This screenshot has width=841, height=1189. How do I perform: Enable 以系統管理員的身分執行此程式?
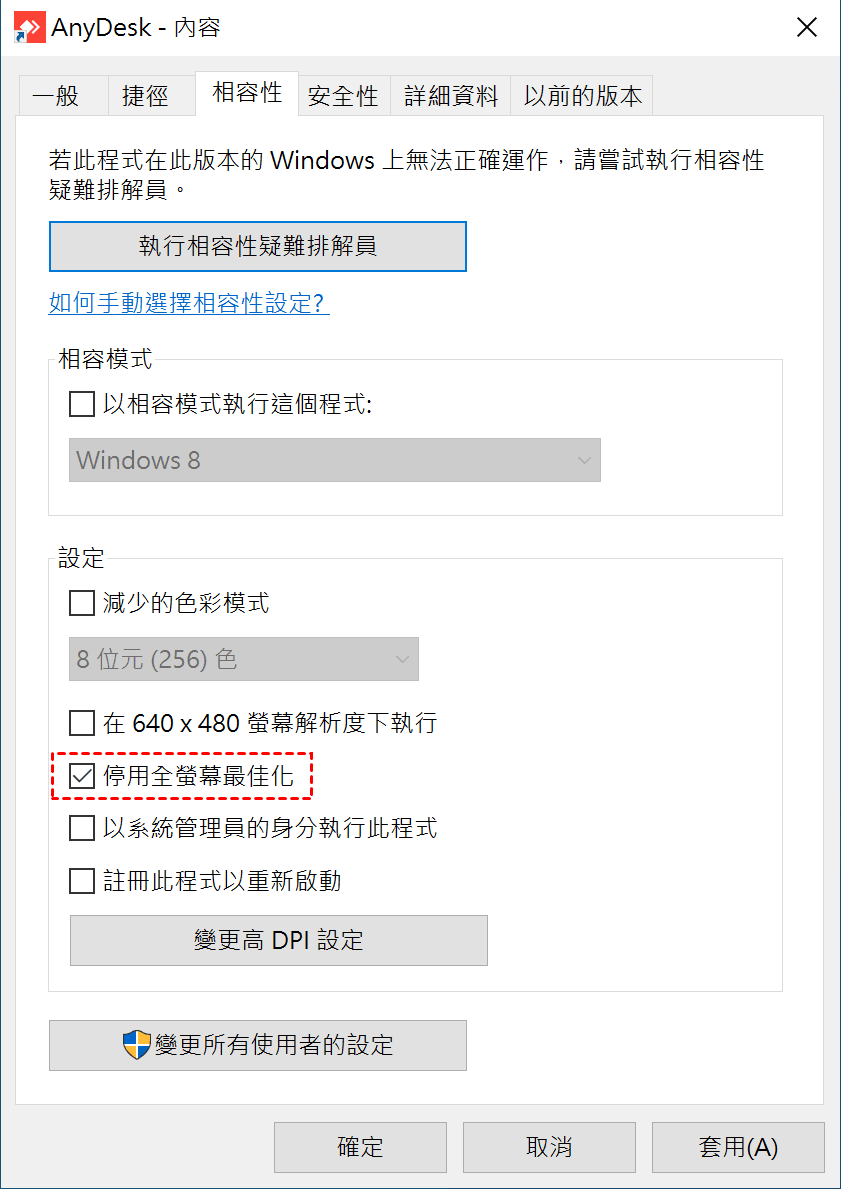click(x=81, y=829)
